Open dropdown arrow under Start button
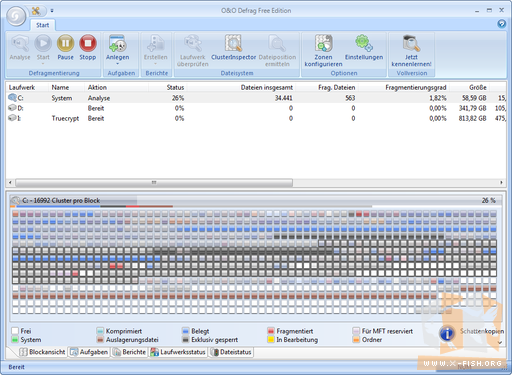The height and width of the screenshot is (375, 512). [43, 63]
